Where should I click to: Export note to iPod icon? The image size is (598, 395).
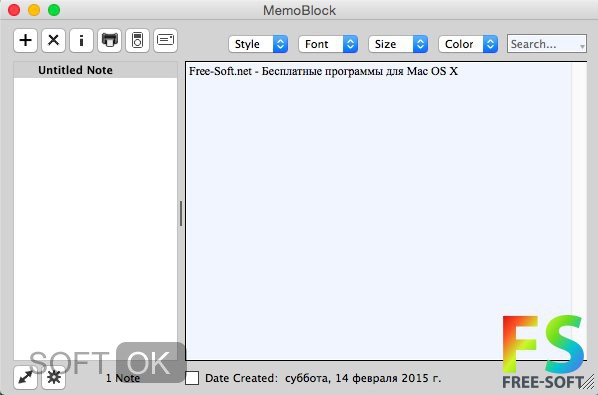[137, 40]
